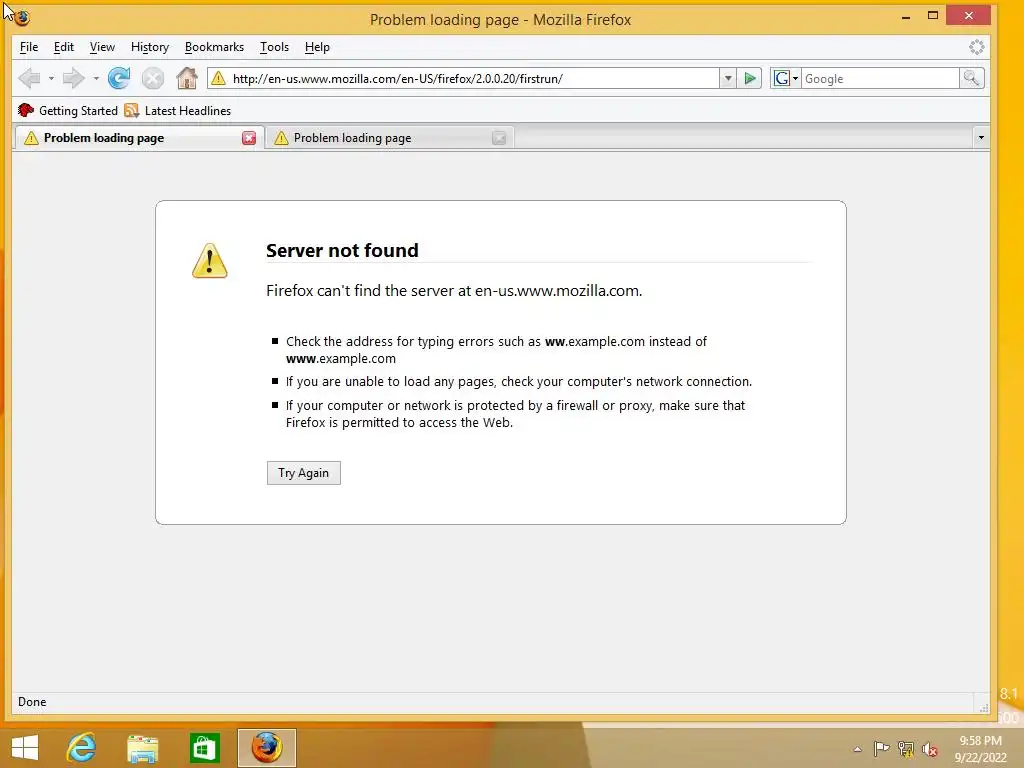Click the throbber activity indicator

click(x=976, y=47)
